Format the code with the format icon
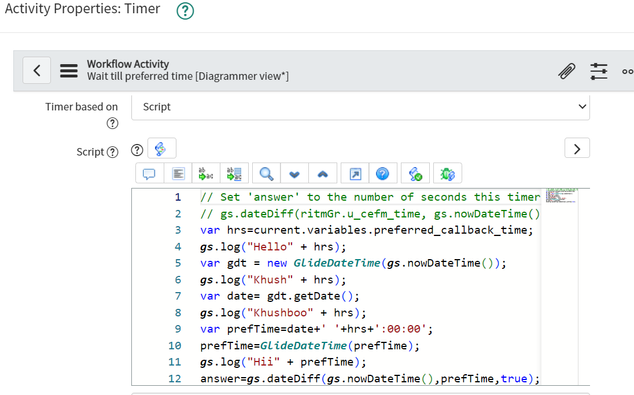 [178, 174]
